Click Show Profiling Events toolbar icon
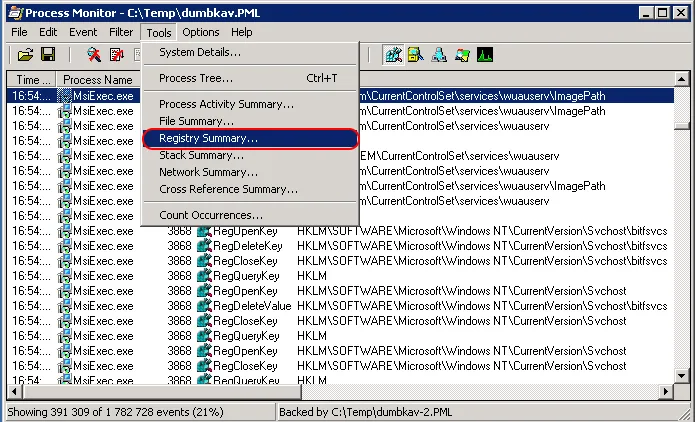Image resolution: width=695 pixels, height=422 pixels. coord(484,54)
